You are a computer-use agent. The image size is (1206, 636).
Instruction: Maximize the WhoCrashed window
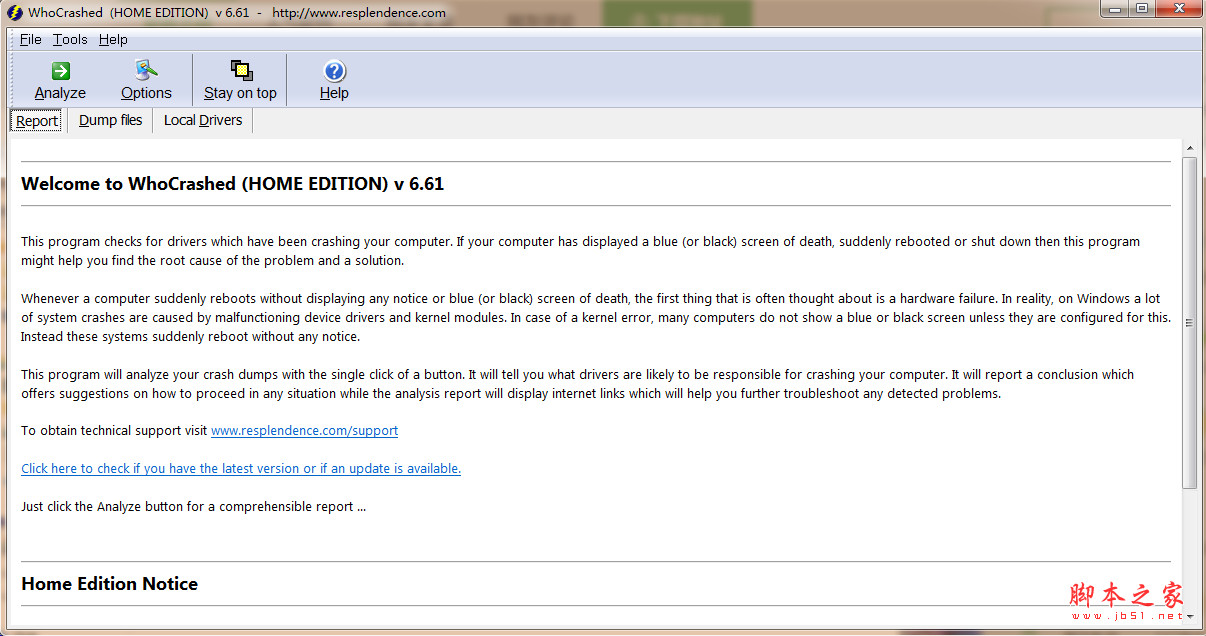(x=1141, y=8)
